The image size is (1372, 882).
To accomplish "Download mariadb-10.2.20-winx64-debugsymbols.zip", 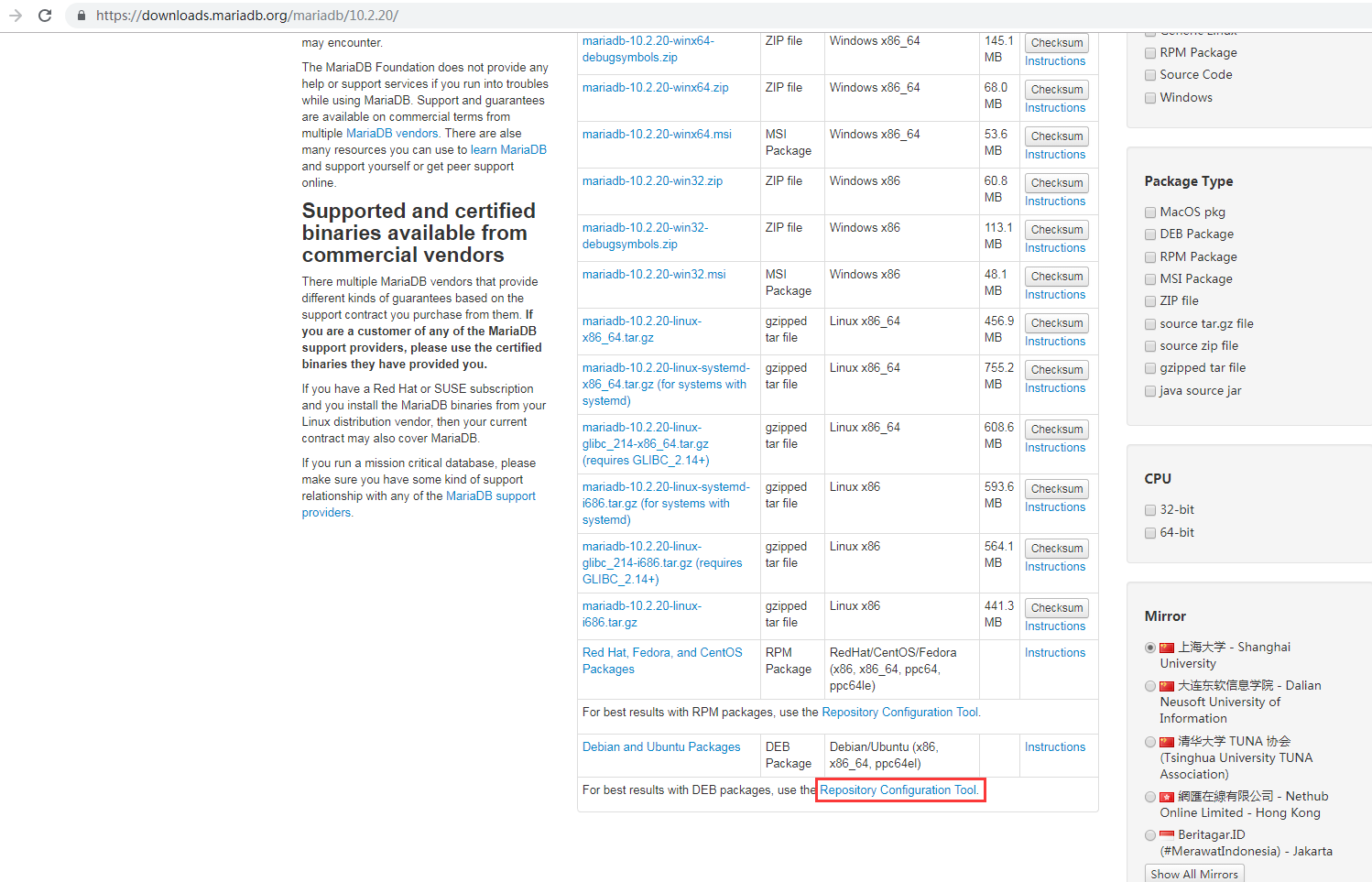I will 648,49.
